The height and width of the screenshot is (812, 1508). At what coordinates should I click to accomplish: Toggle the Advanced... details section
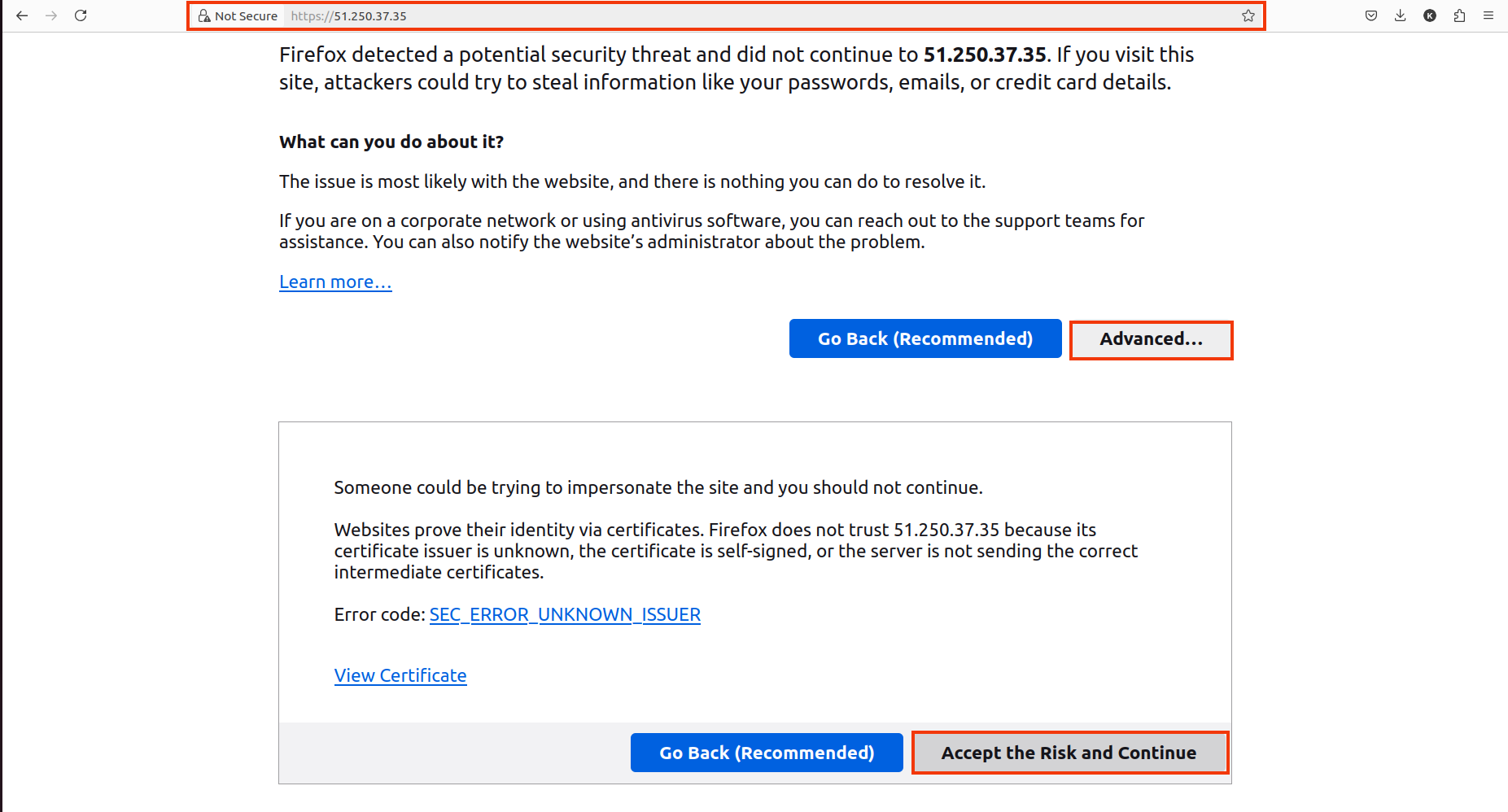(1152, 340)
